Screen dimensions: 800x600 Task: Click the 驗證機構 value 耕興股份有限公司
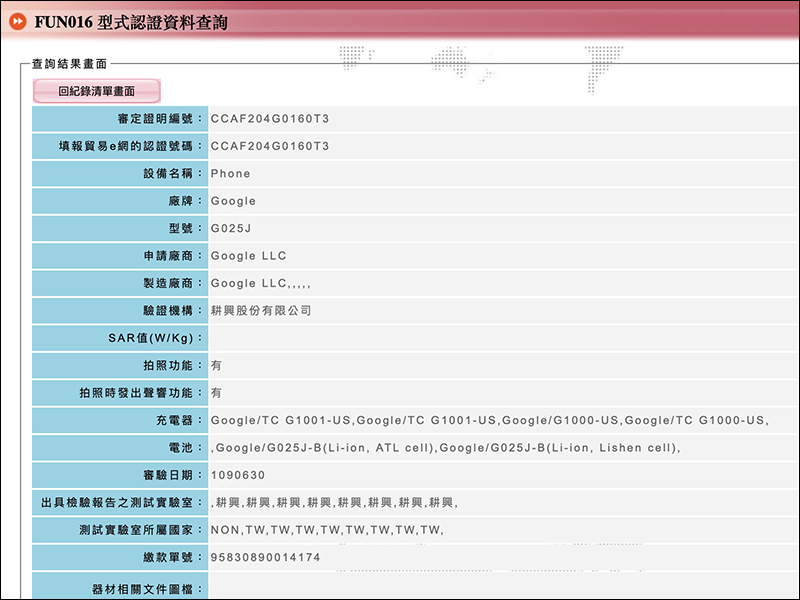pos(261,311)
